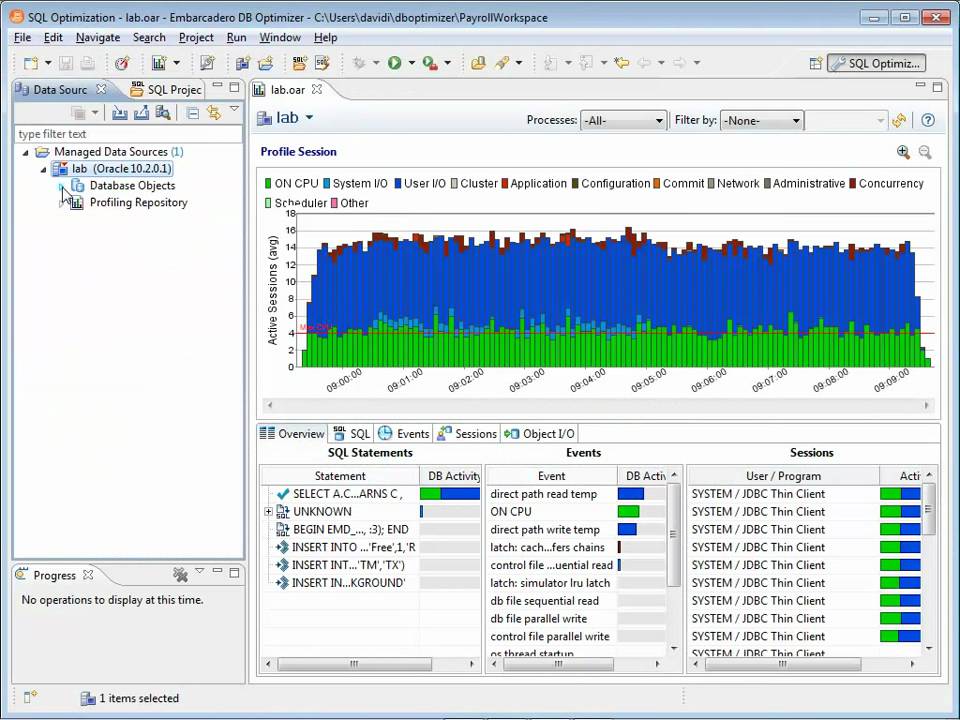Click the Statement column header
Viewport: 960px width, 720px height.
340,476
